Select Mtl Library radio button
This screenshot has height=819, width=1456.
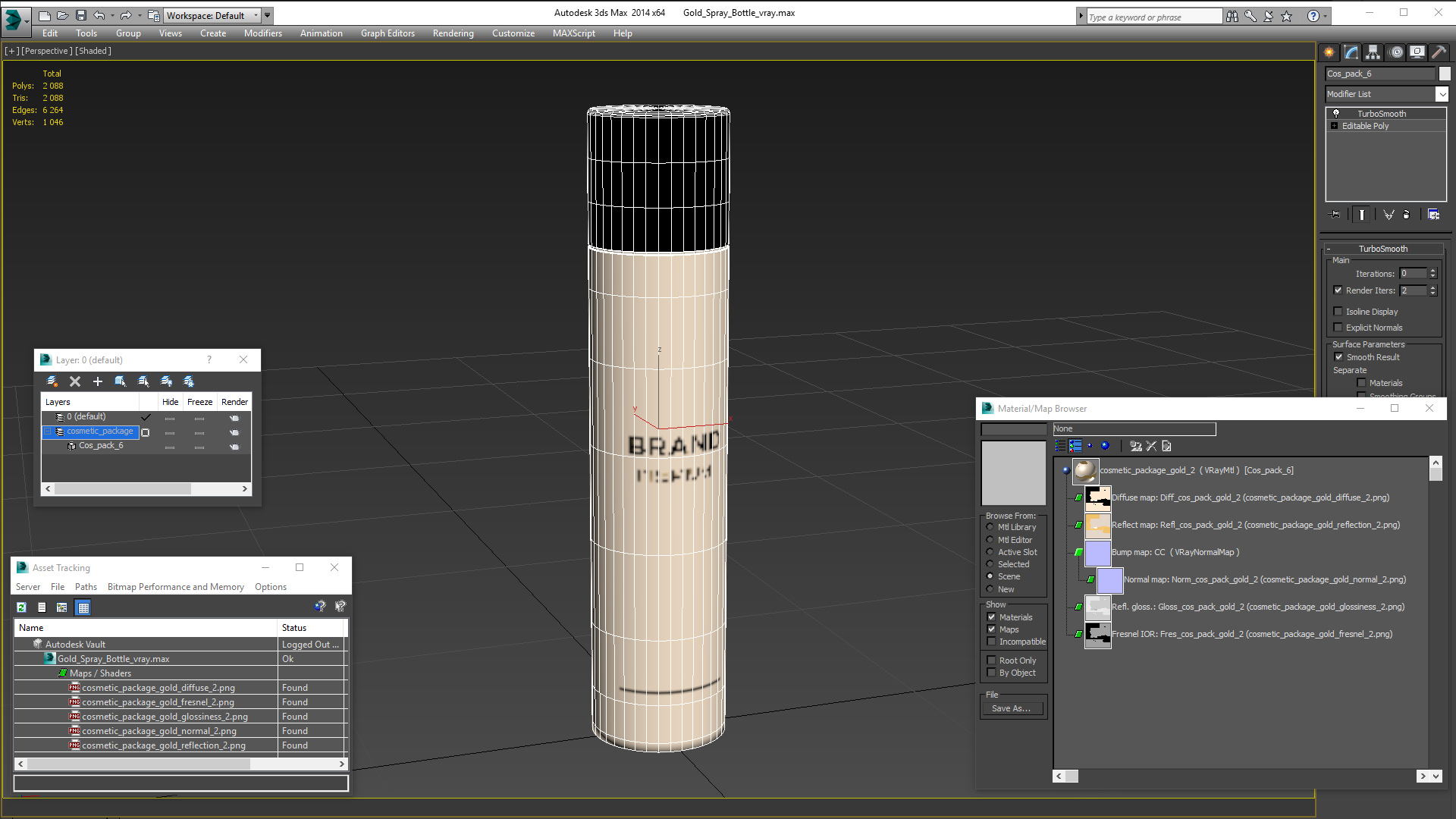point(990,527)
